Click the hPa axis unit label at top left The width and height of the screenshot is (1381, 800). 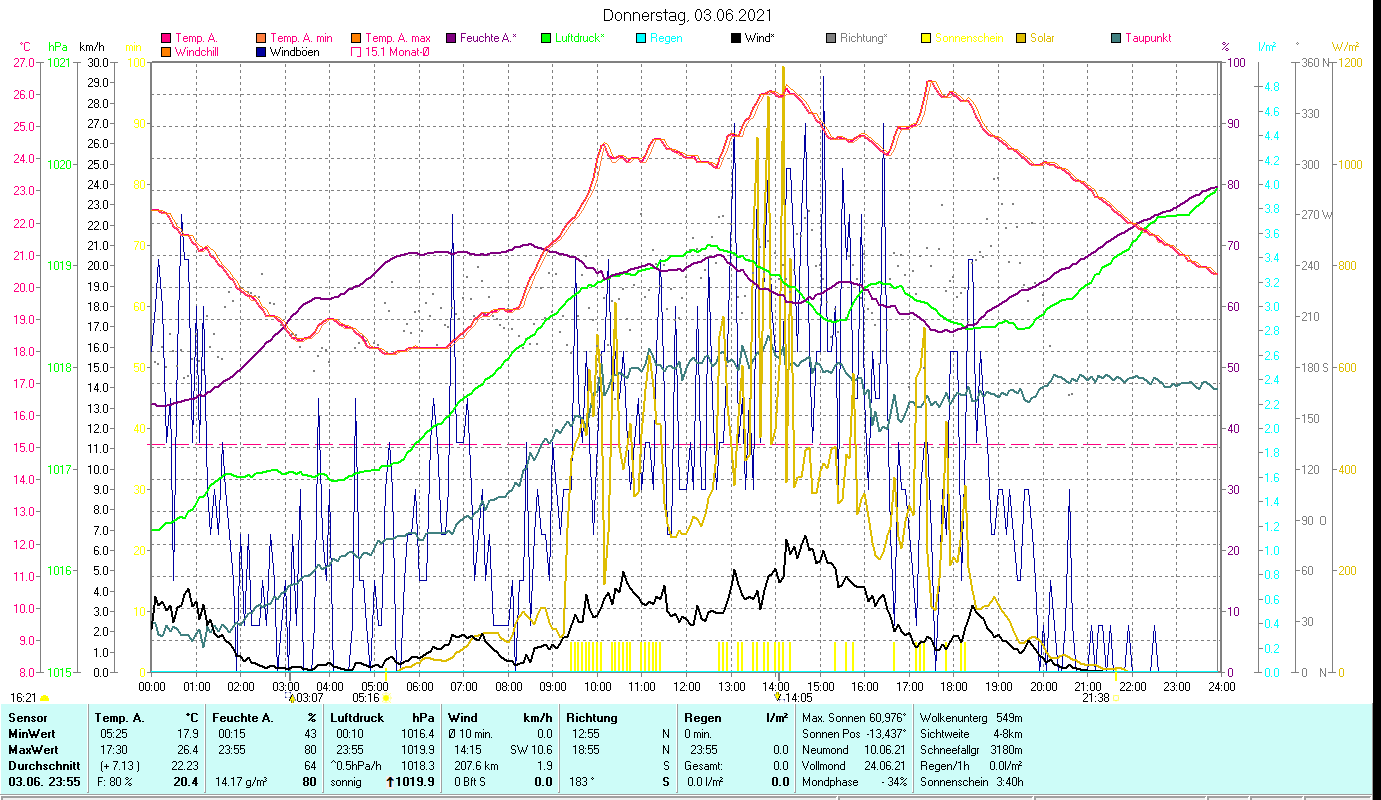[58, 47]
